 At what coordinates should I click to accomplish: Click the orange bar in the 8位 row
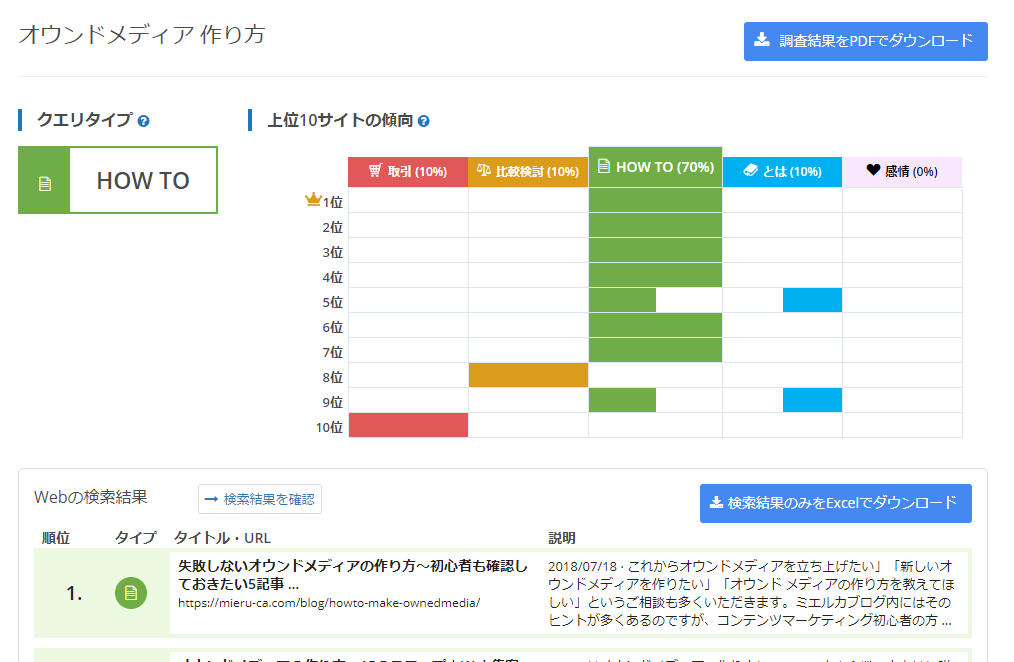click(528, 375)
